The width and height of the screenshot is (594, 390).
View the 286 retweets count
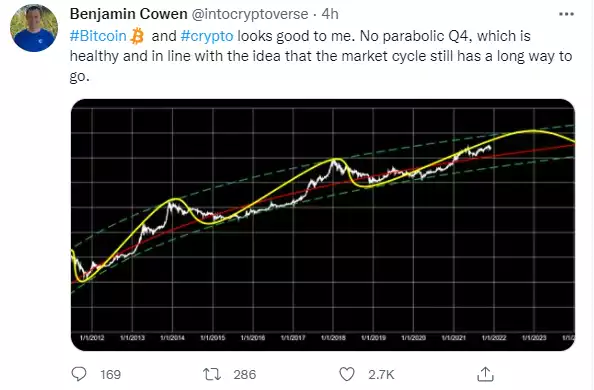tap(245, 375)
